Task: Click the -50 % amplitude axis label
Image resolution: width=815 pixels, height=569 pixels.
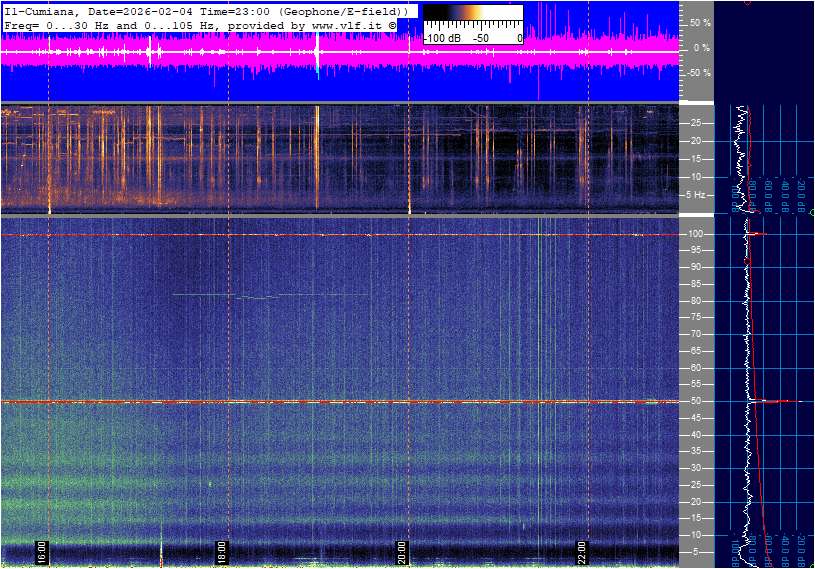Action: pyautogui.click(x=699, y=73)
